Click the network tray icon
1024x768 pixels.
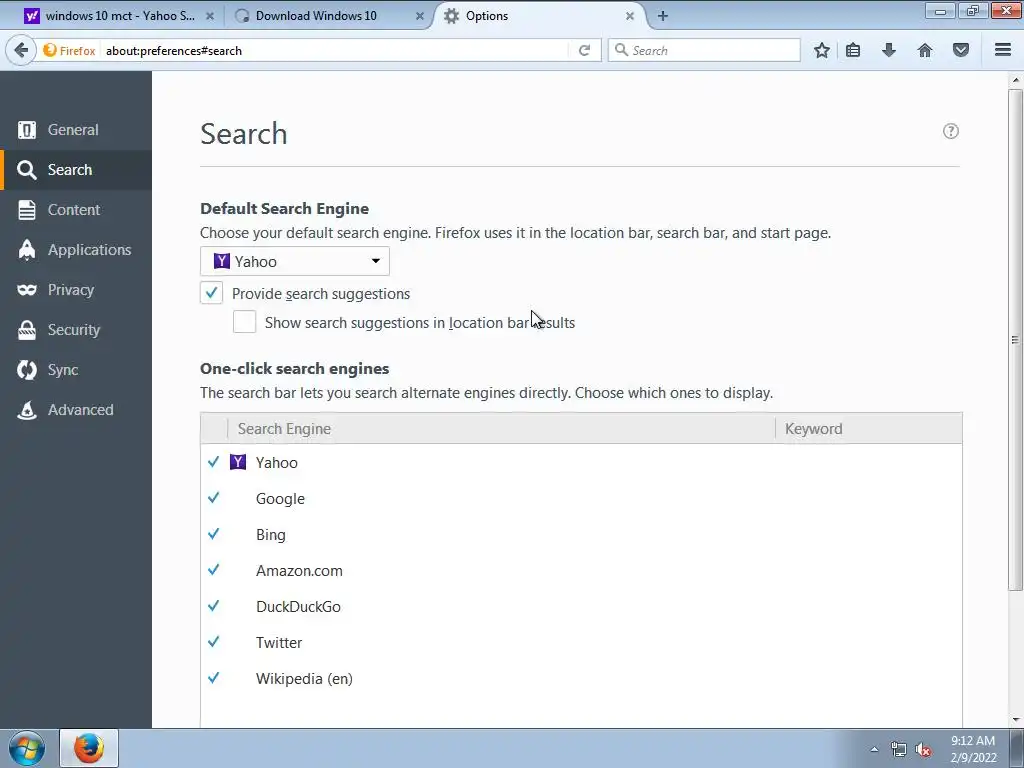899,749
